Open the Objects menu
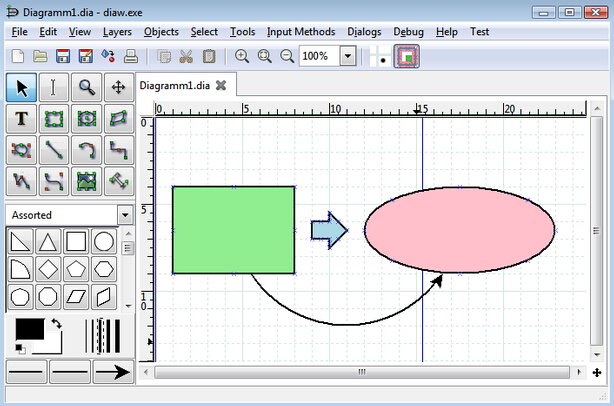The image size is (614, 406). point(161,32)
